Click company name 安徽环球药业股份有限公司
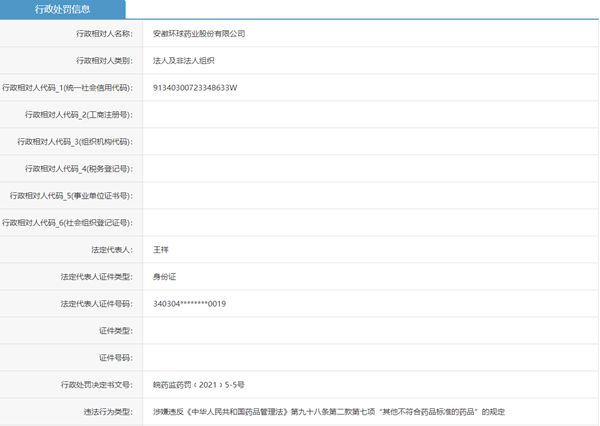This screenshot has width=600, height=426. pos(198,33)
